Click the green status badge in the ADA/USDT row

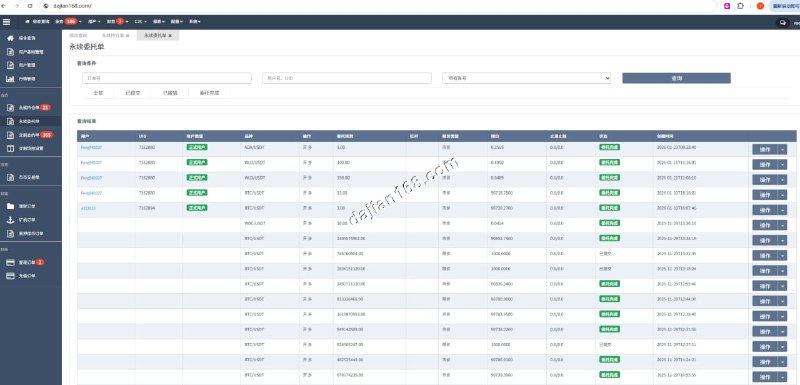tap(609, 147)
